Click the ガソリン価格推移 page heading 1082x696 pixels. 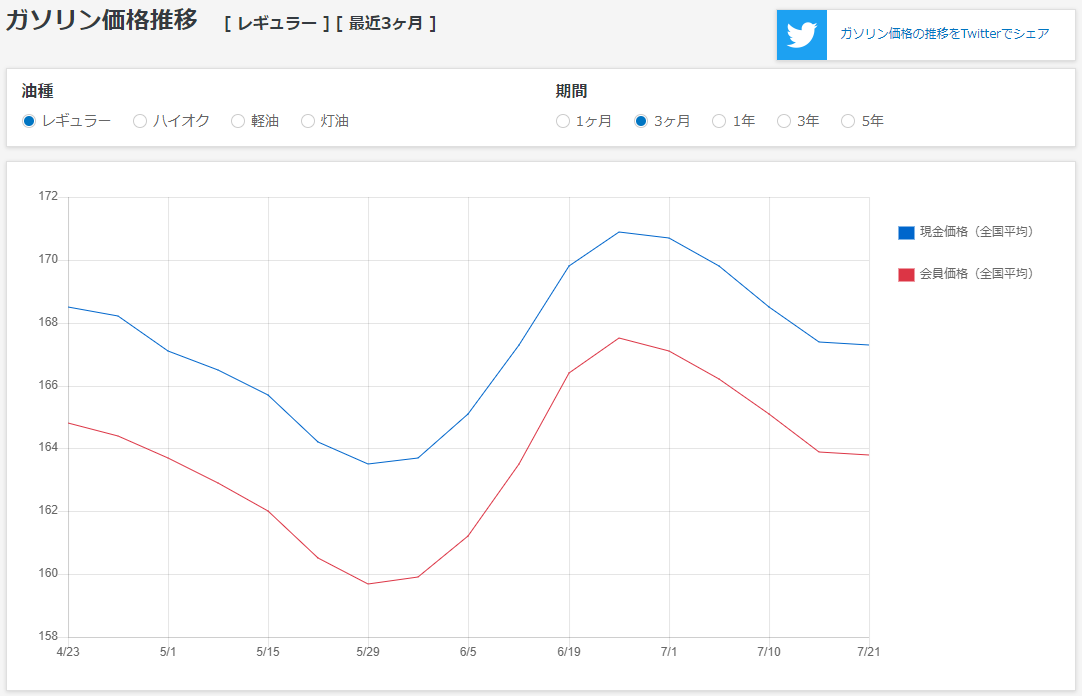point(102,21)
